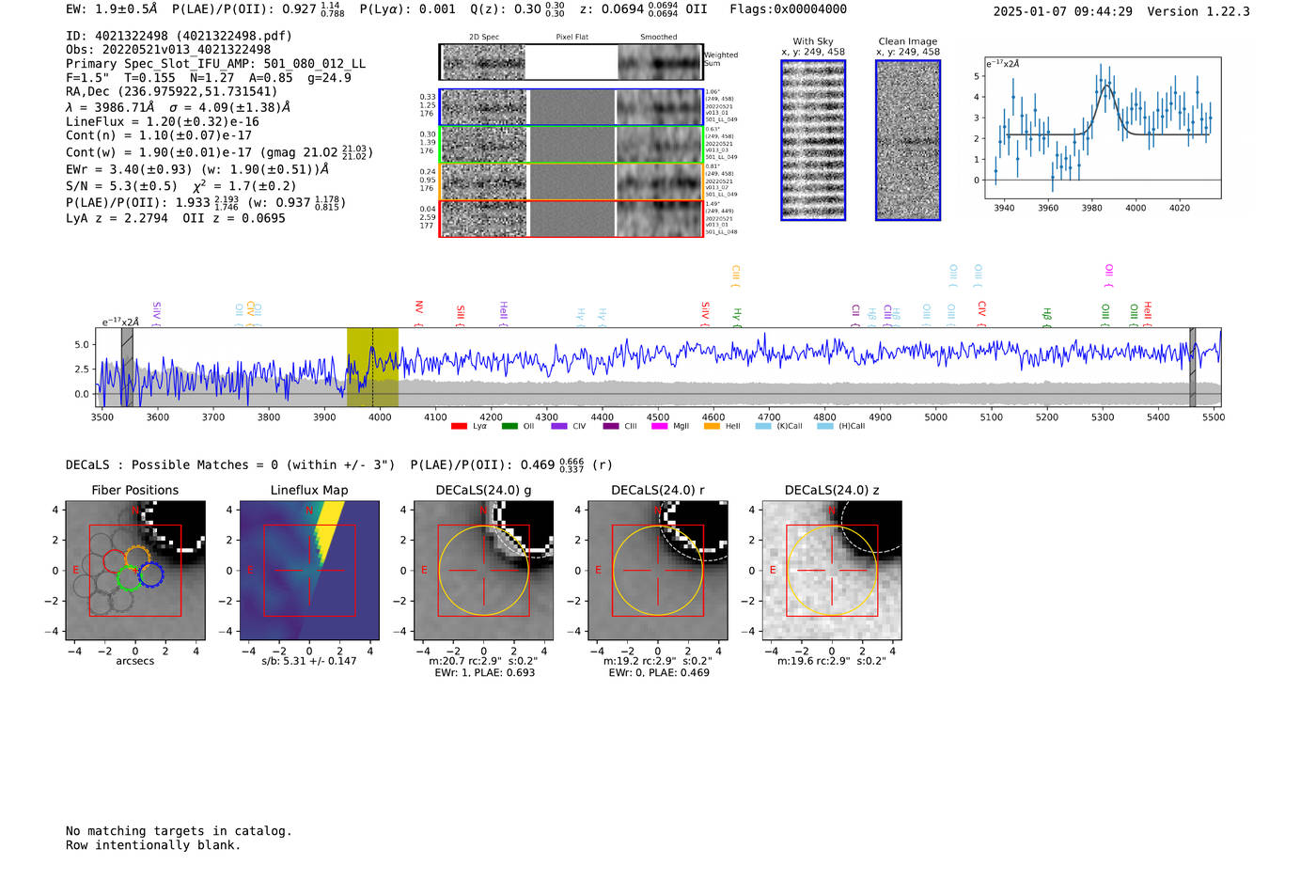1316x896 pixels.
Task: Click the orange HeII legend swatch
Action: coord(712,427)
